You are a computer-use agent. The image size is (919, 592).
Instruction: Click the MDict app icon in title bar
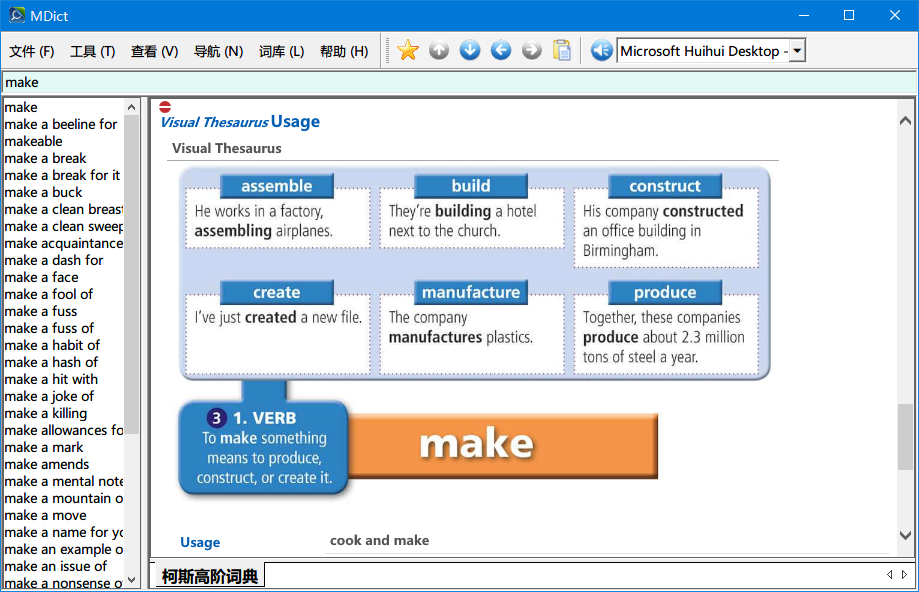tap(17, 15)
